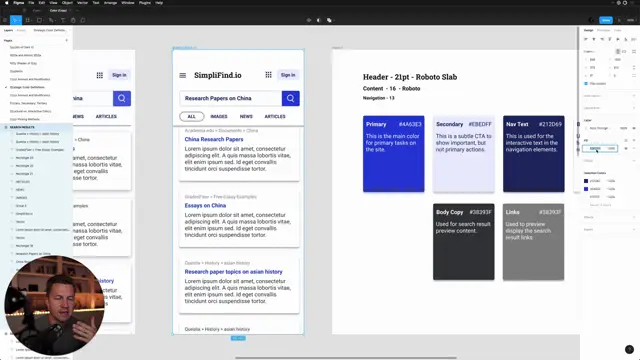The height and width of the screenshot is (360, 640).
Task: Click the Fill hex color input field
Action: (595, 148)
